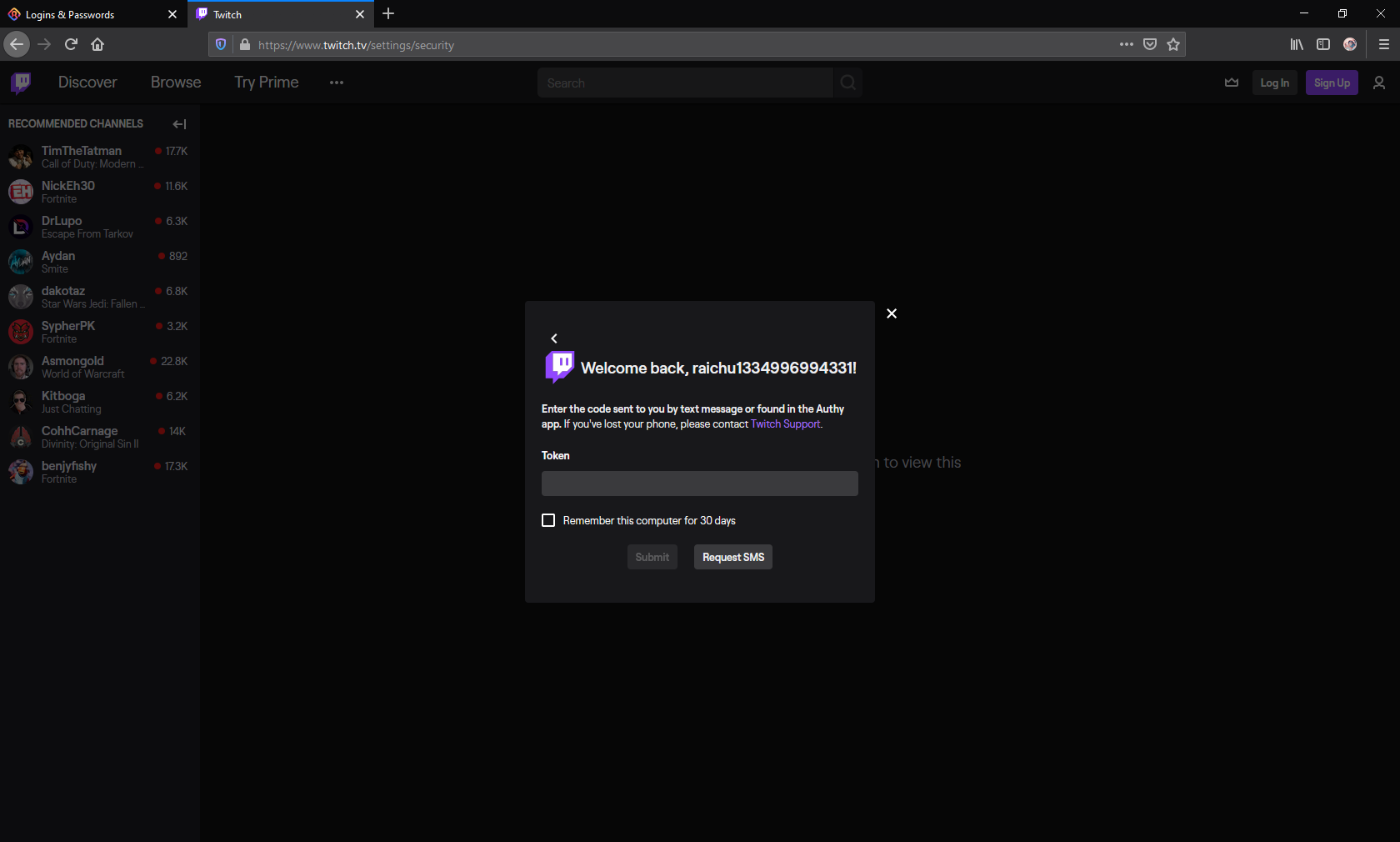
Task: Open Firefox hamburger menu
Action: coord(1384,44)
